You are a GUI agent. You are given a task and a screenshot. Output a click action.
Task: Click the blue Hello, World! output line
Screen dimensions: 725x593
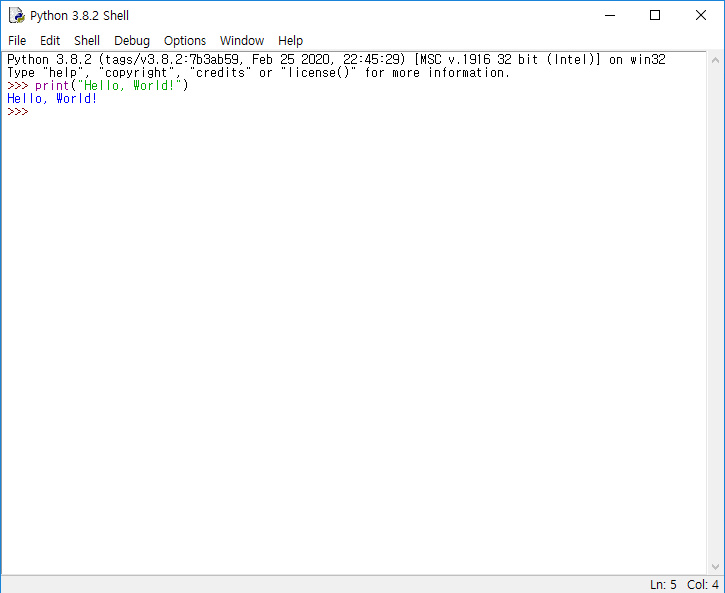coord(52,98)
